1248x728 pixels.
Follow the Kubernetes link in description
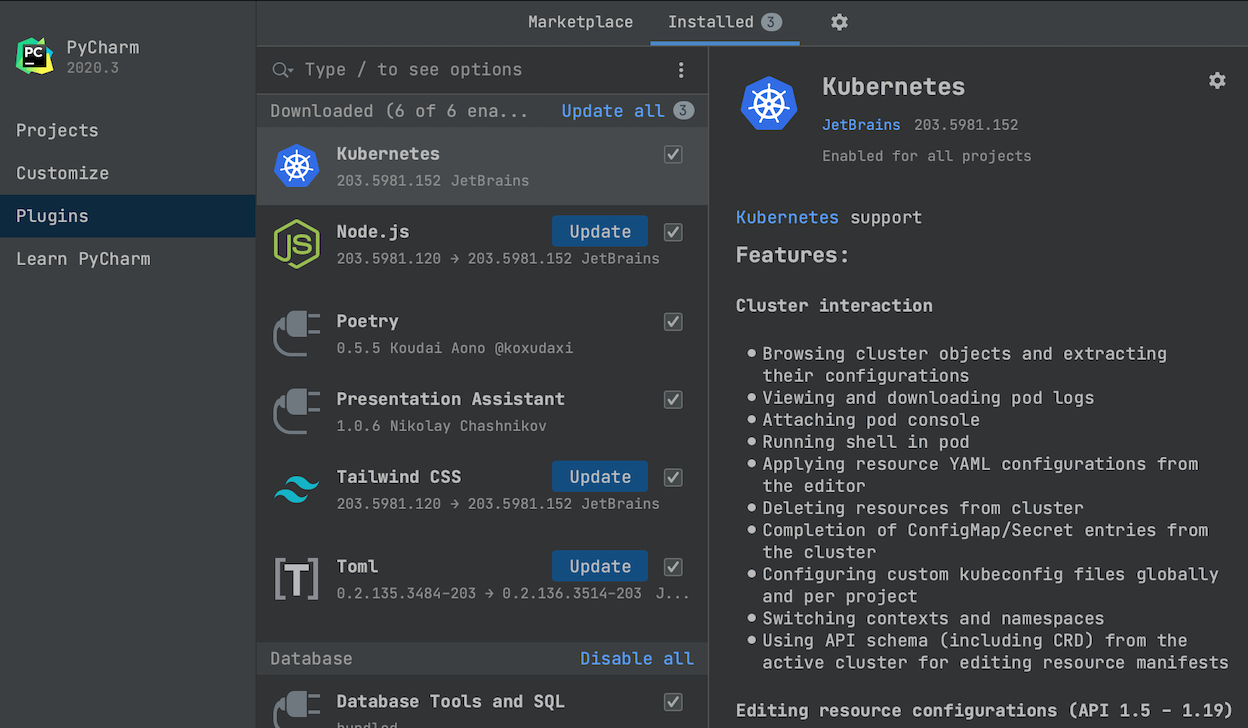tap(787, 218)
